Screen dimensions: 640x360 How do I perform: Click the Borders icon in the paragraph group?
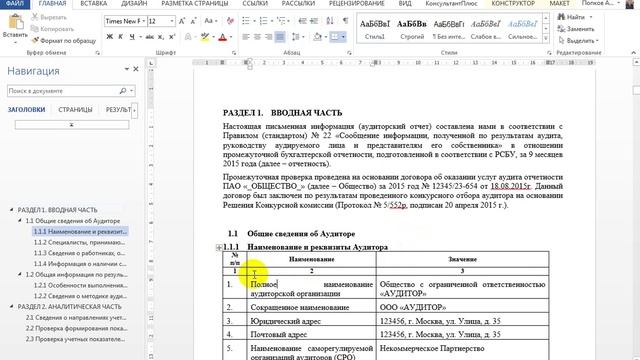click(334, 37)
